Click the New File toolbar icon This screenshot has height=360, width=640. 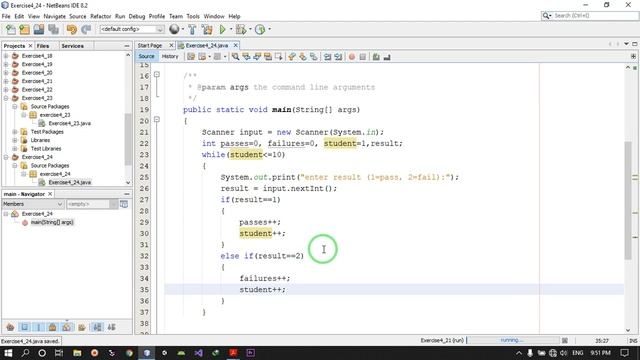tap(11, 29)
